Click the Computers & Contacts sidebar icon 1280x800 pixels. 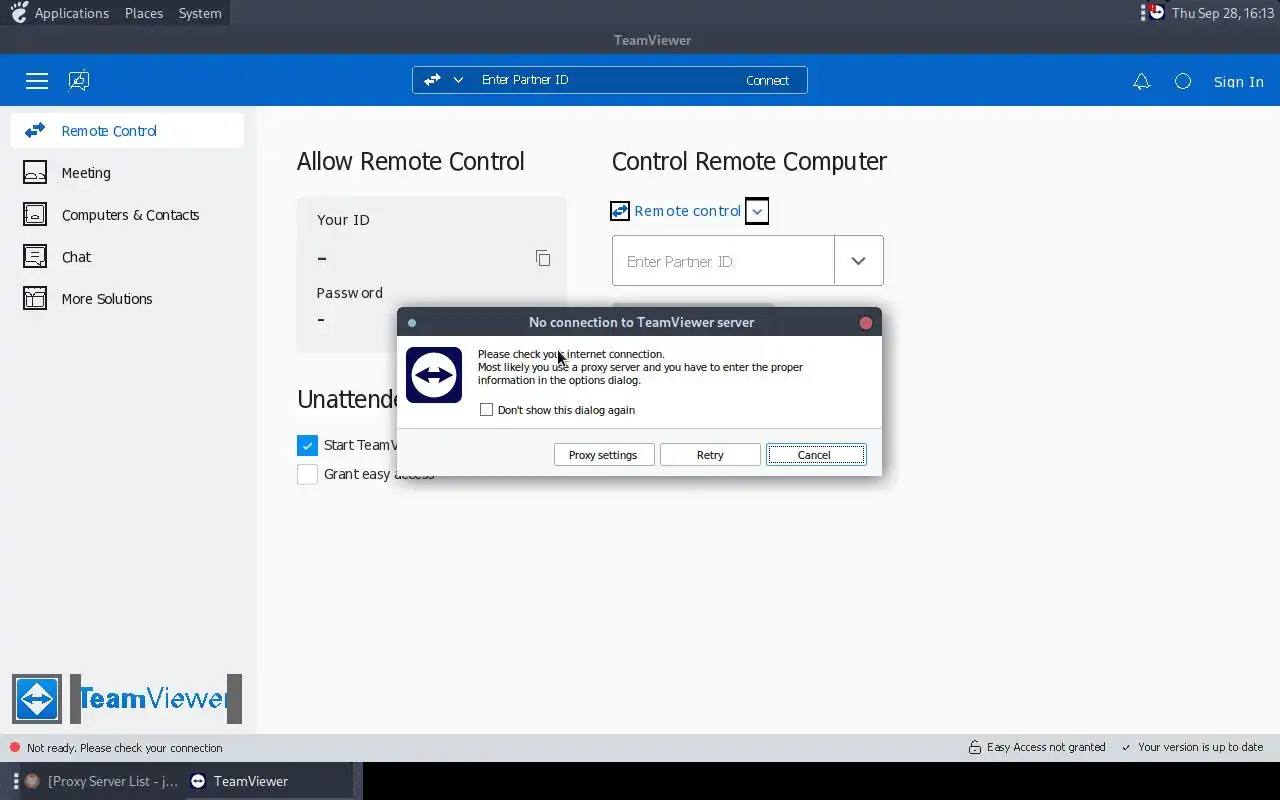35,215
